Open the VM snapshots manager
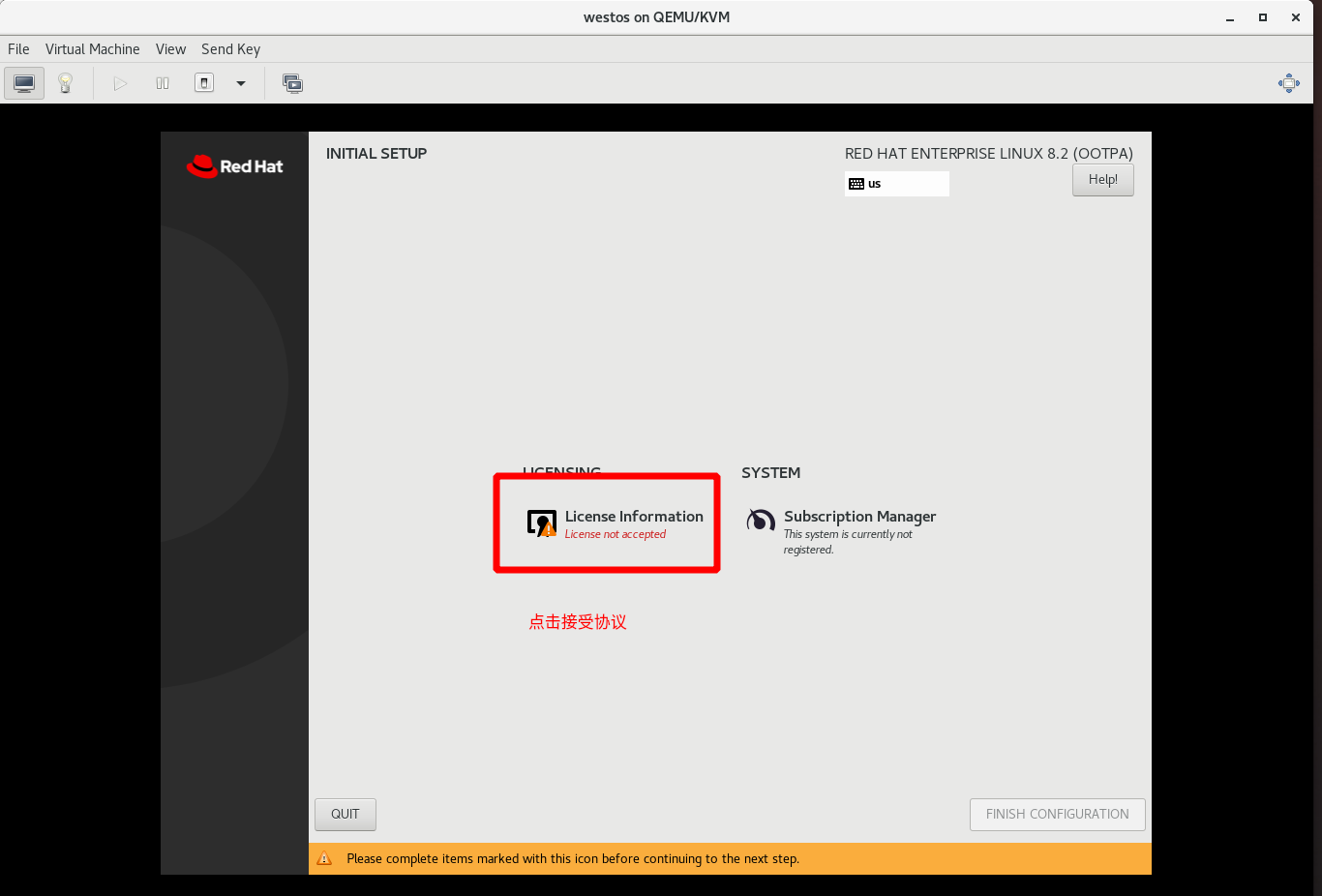1322x896 pixels. click(292, 83)
